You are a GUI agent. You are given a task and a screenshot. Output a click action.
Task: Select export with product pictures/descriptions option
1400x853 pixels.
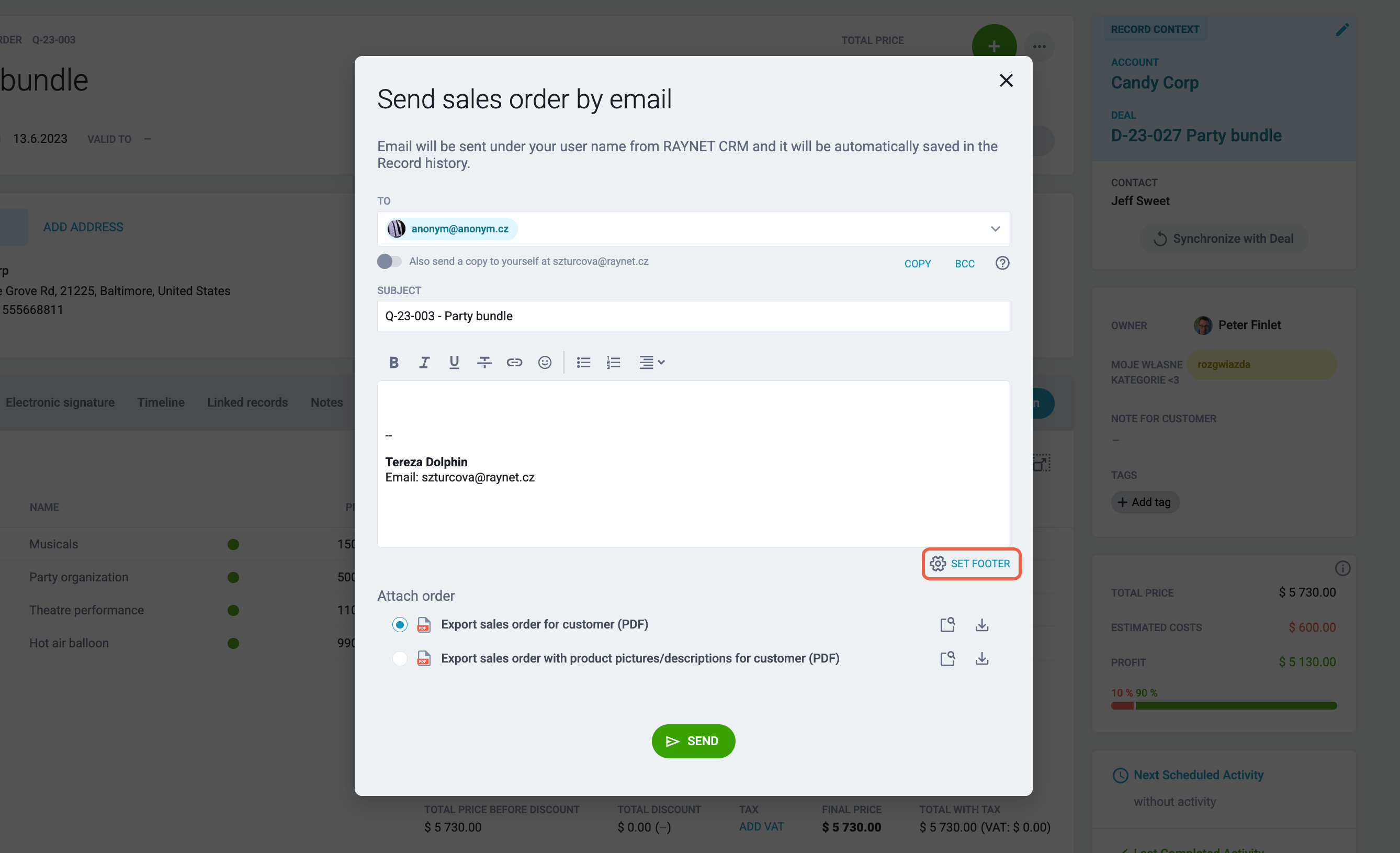(x=399, y=658)
